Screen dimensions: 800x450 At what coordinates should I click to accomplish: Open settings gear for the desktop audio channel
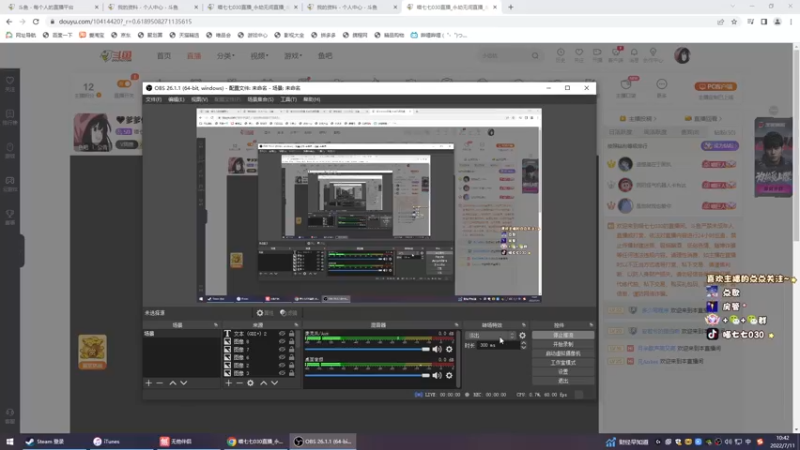click(449, 376)
